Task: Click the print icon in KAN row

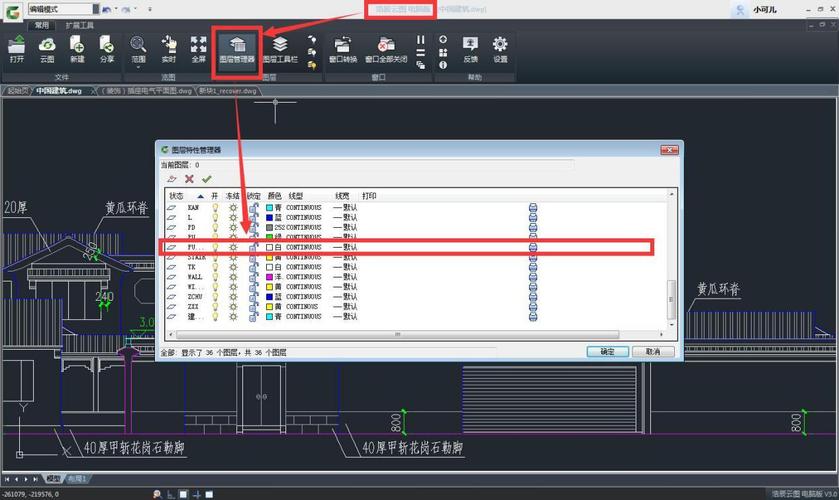Action: pos(533,207)
